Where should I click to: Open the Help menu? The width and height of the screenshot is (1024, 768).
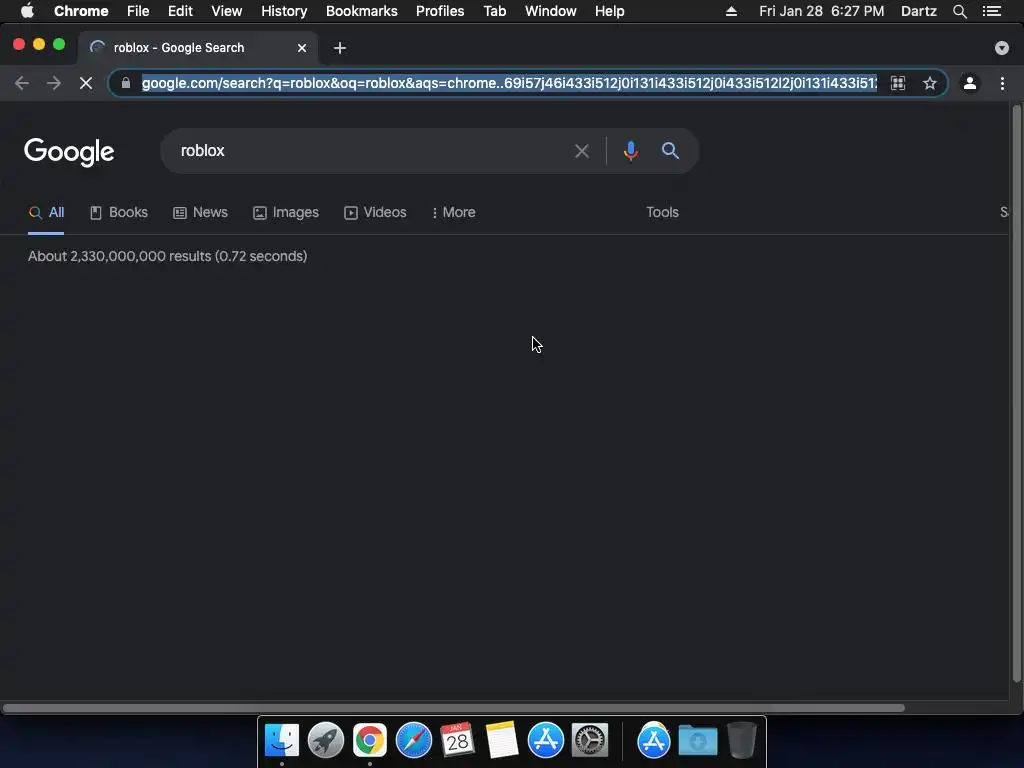tap(609, 11)
